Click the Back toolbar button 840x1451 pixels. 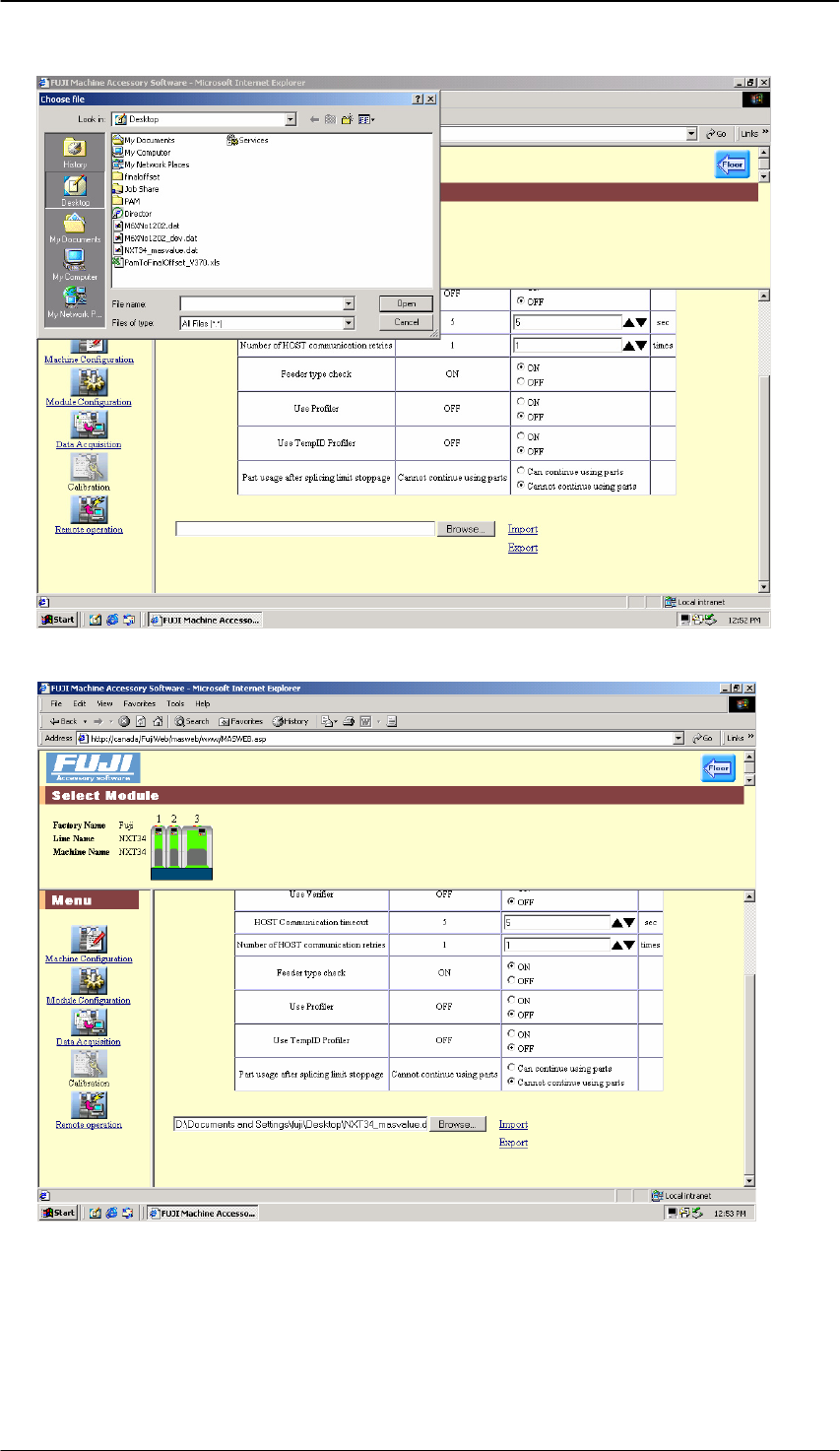(66, 721)
